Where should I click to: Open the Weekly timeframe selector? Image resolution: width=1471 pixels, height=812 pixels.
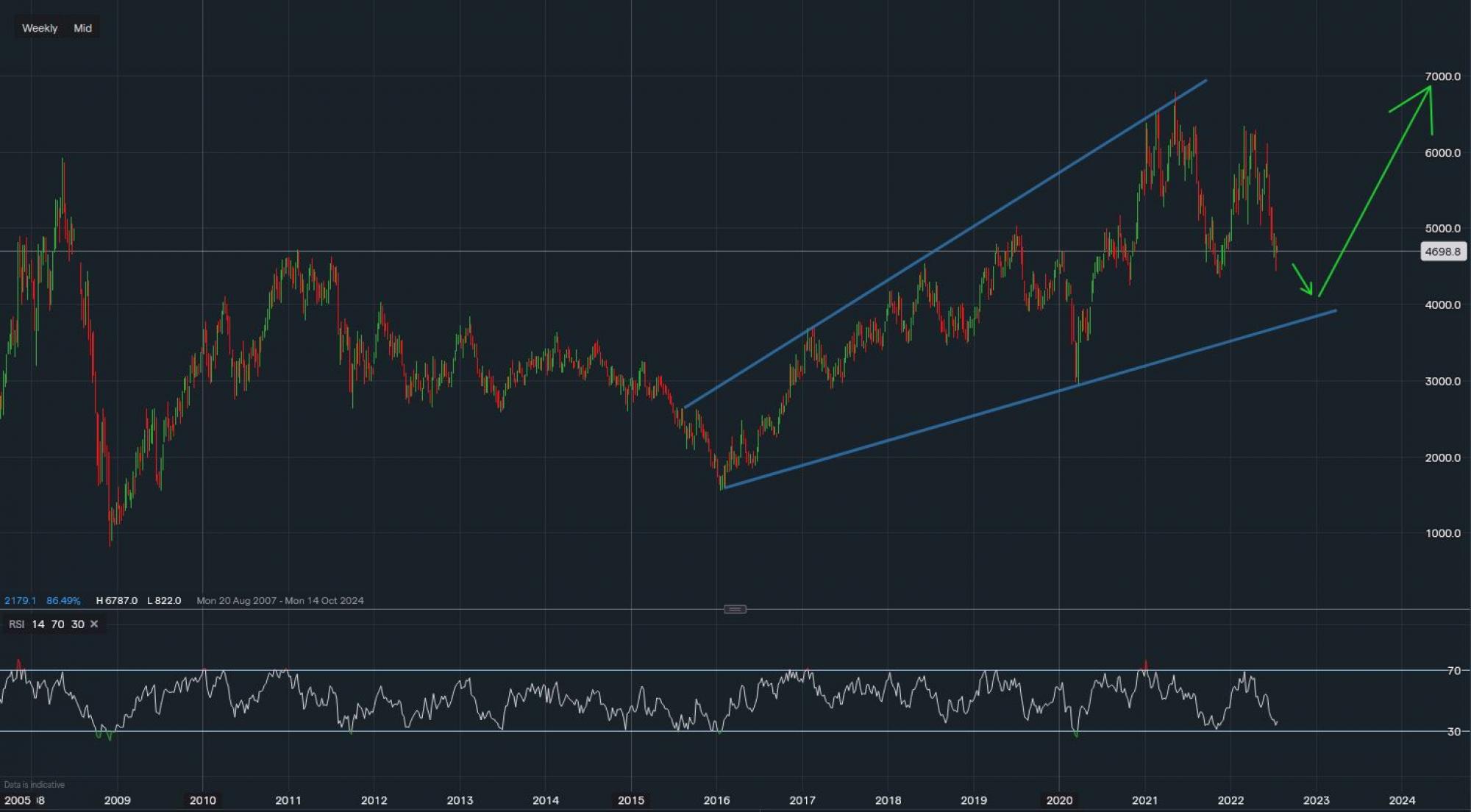click(x=40, y=28)
